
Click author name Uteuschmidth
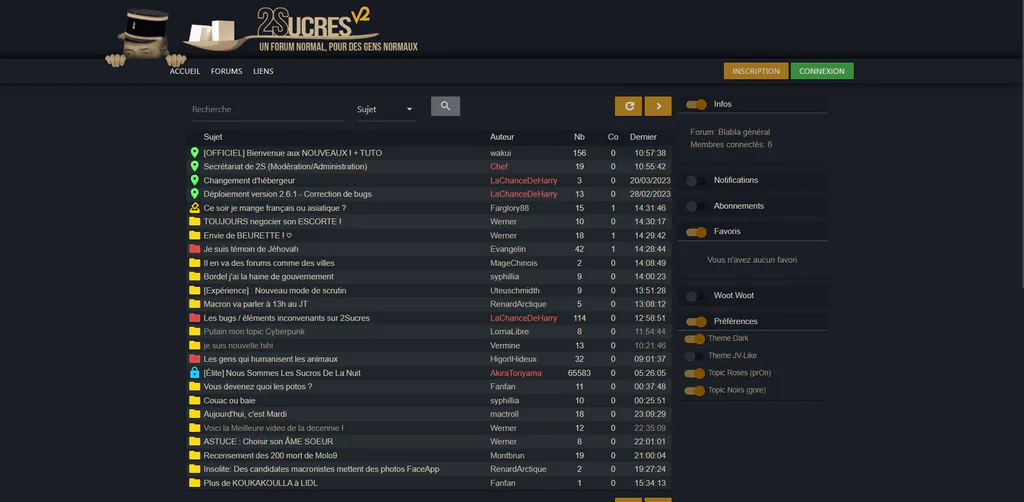point(515,290)
